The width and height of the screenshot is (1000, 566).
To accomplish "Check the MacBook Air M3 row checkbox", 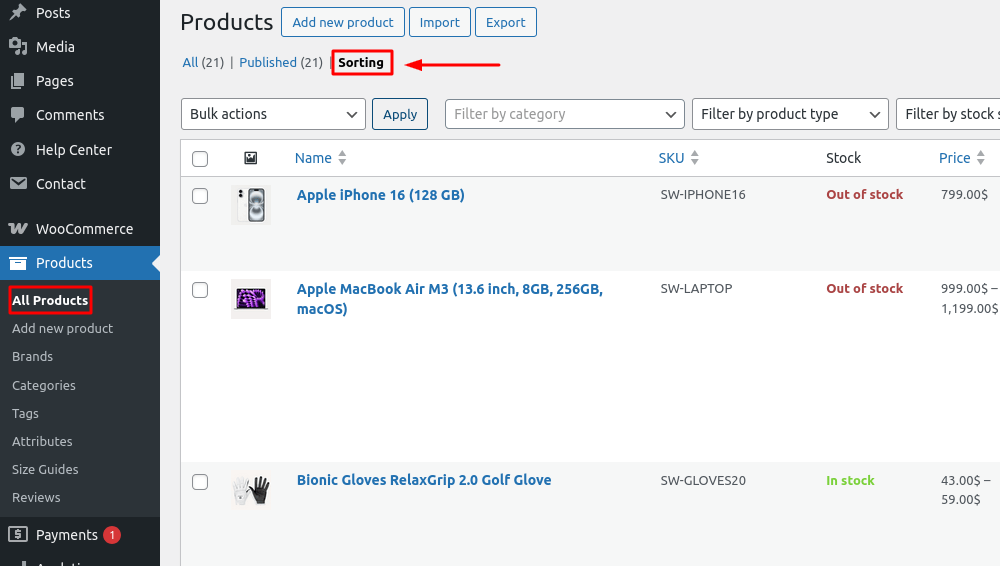I will (x=200, y=290).
